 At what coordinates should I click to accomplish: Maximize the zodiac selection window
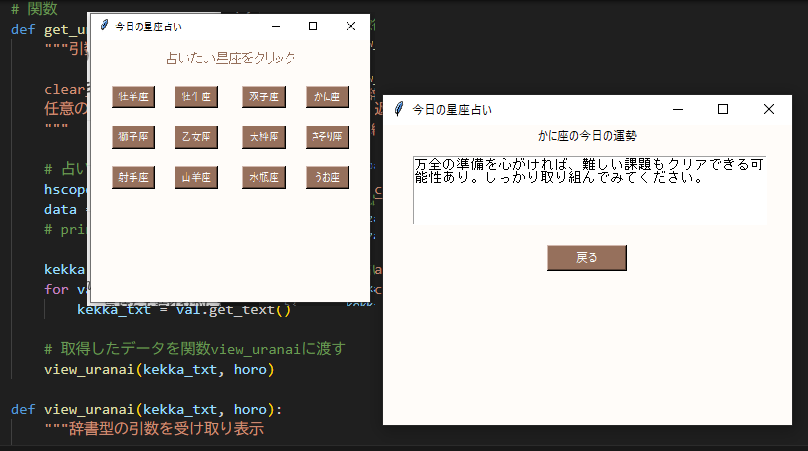coord(312,26)
